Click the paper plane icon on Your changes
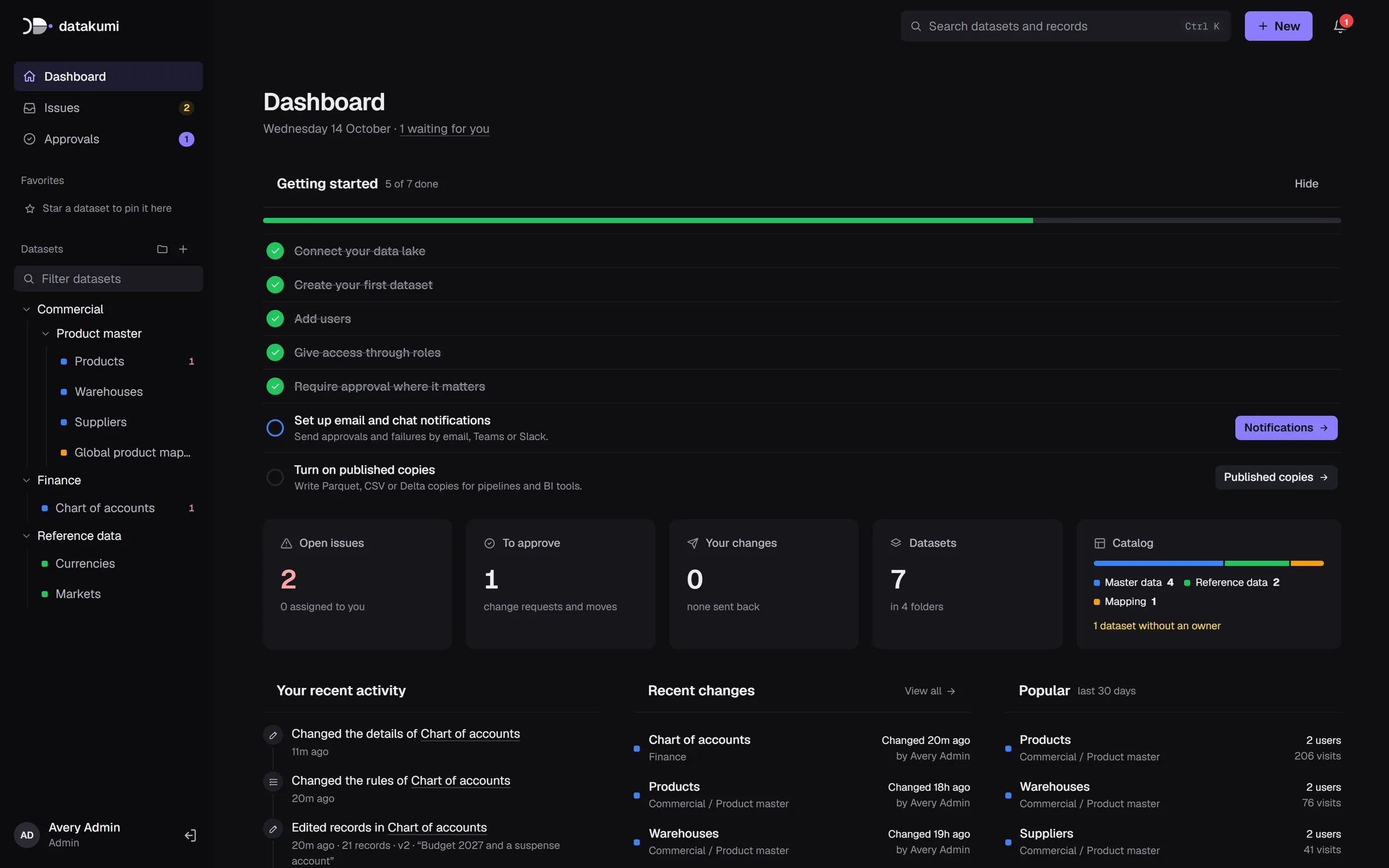This screenshot has height=868, width=1389. (x=693, y=543)
